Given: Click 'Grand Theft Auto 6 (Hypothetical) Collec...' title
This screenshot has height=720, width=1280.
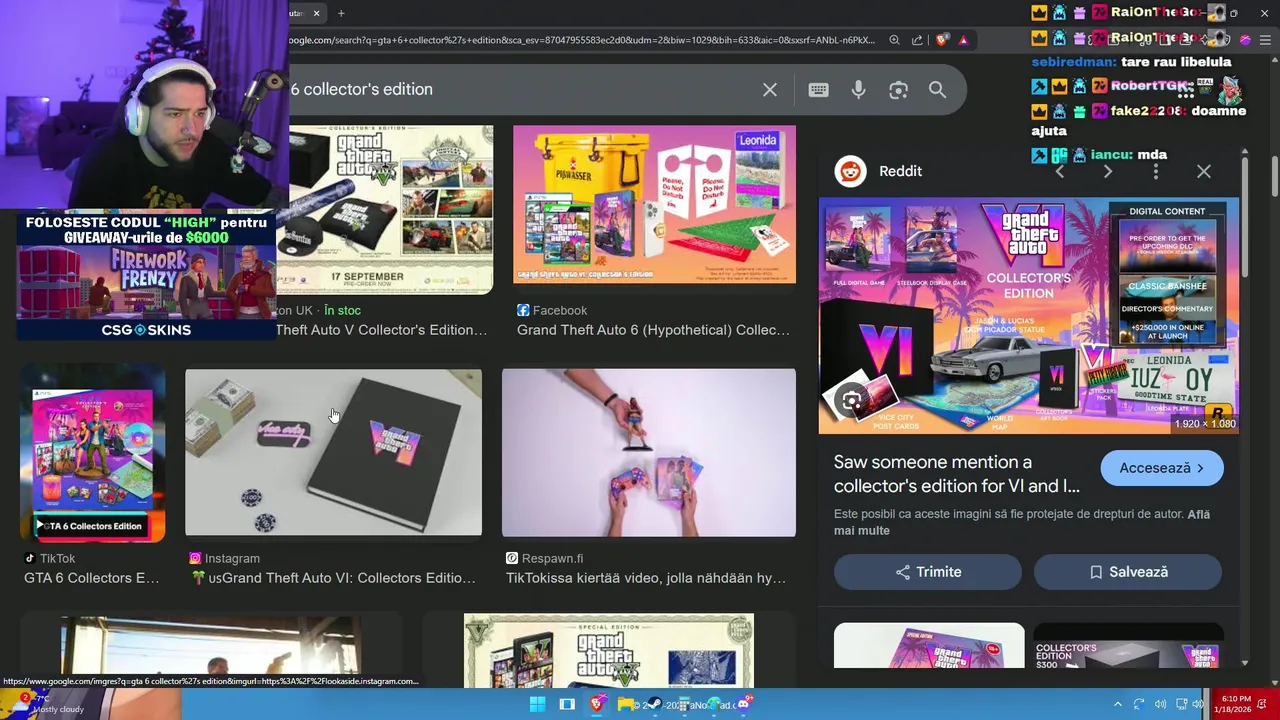Looking at the screenshot, I should coord(653,330).
